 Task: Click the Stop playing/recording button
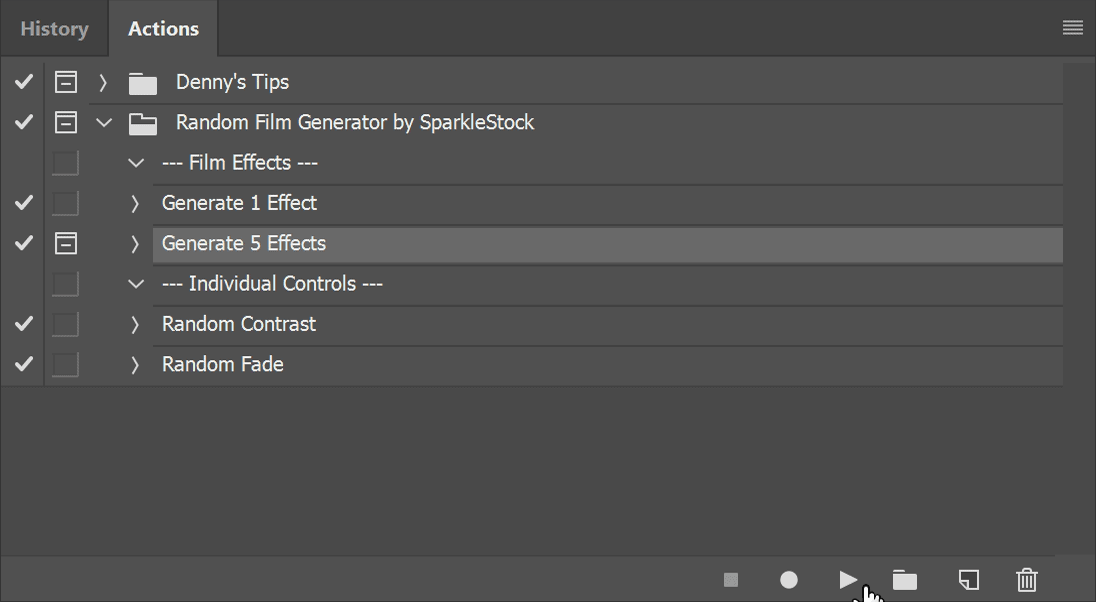tap(730, 580)
